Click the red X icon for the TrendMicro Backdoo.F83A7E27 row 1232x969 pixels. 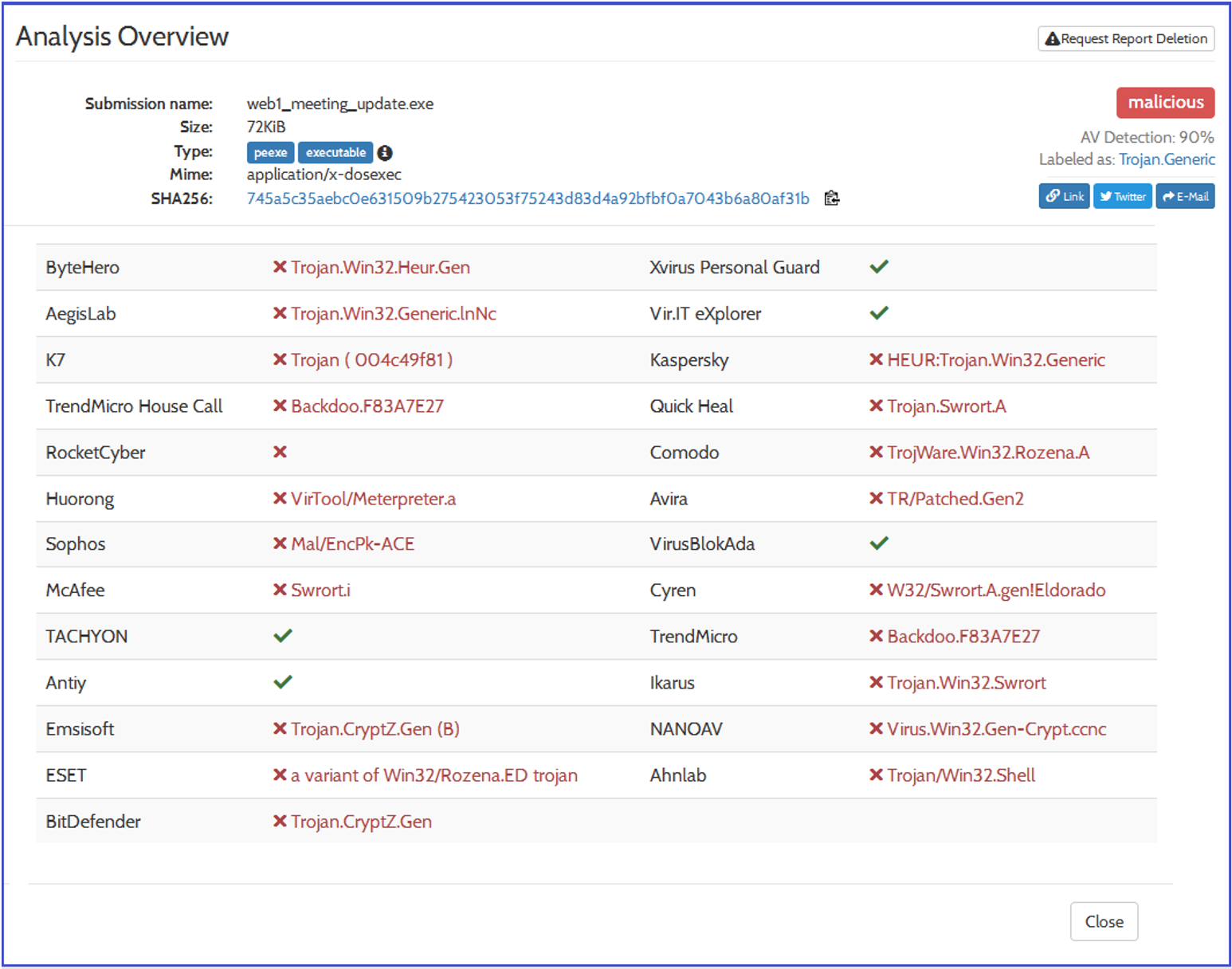(876, 636)
